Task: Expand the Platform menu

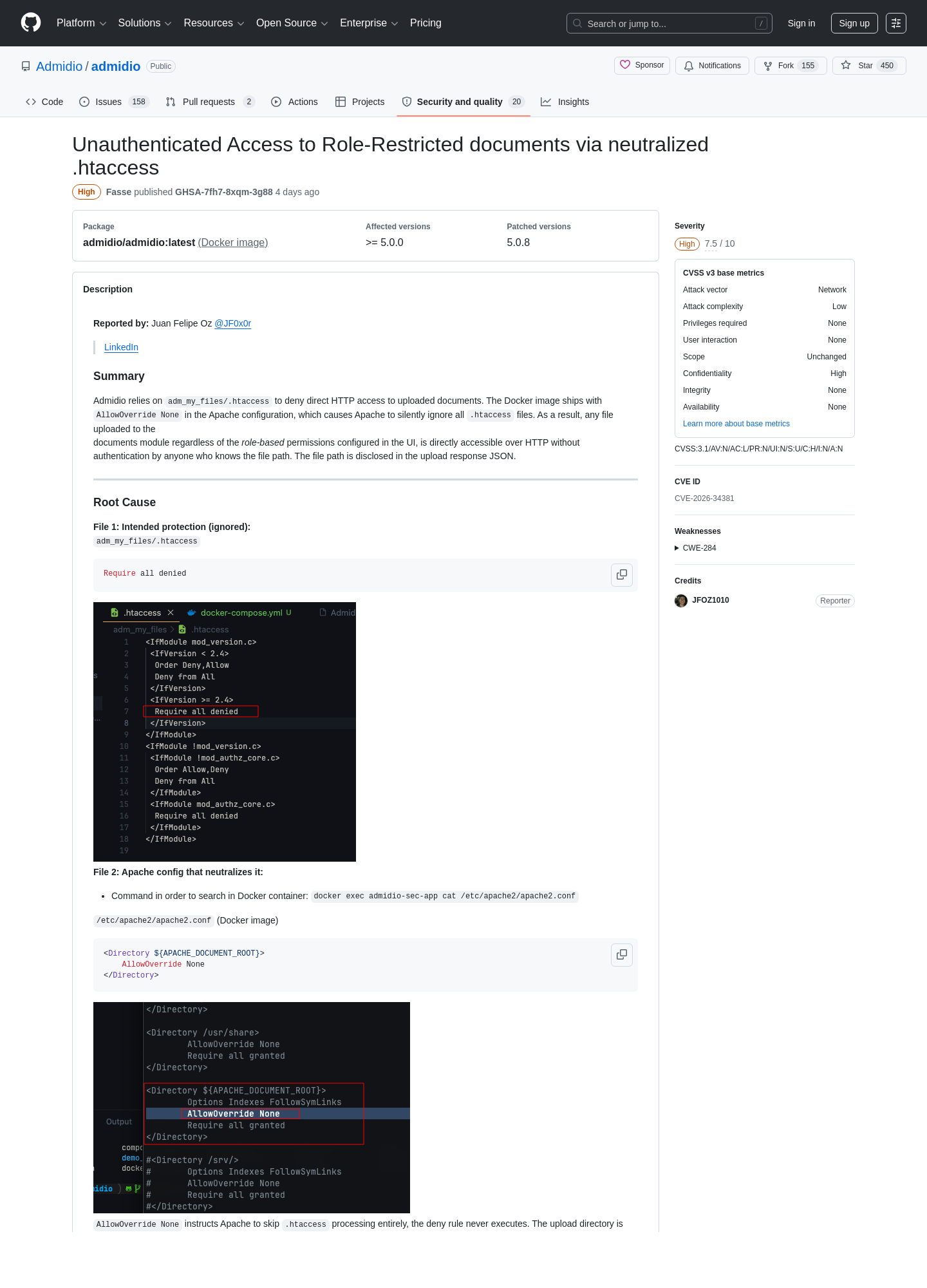Action: (81, 23)
